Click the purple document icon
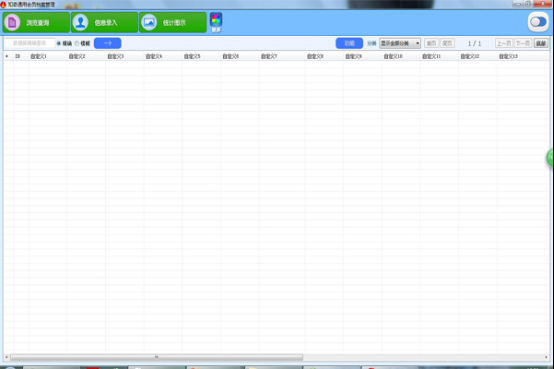This screenshot has height=369, width=554. coord(12,23)
